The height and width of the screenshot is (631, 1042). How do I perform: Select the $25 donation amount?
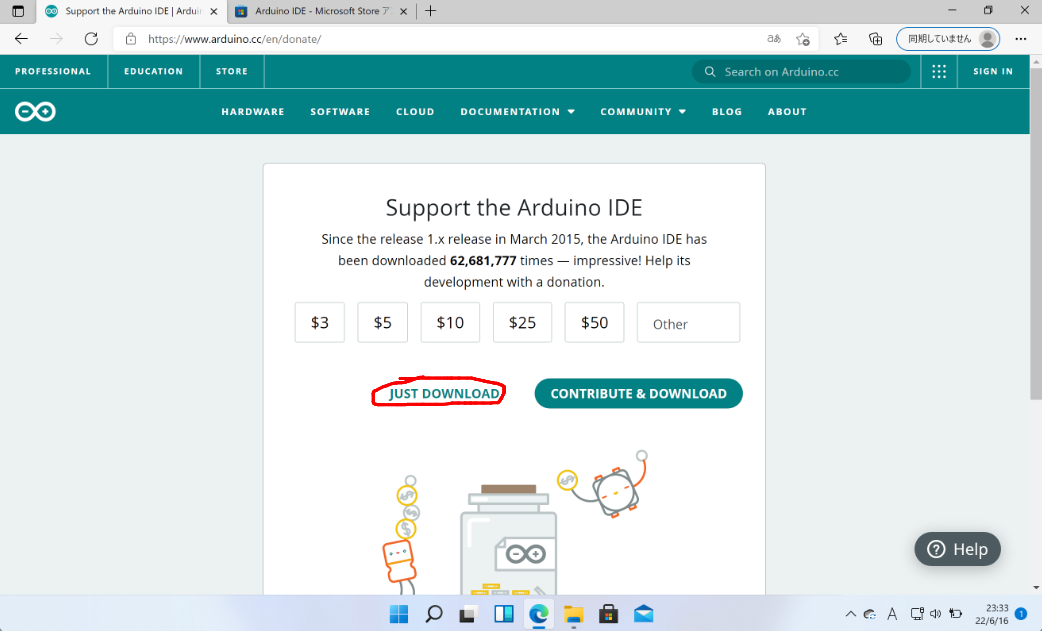pos(522,322)
